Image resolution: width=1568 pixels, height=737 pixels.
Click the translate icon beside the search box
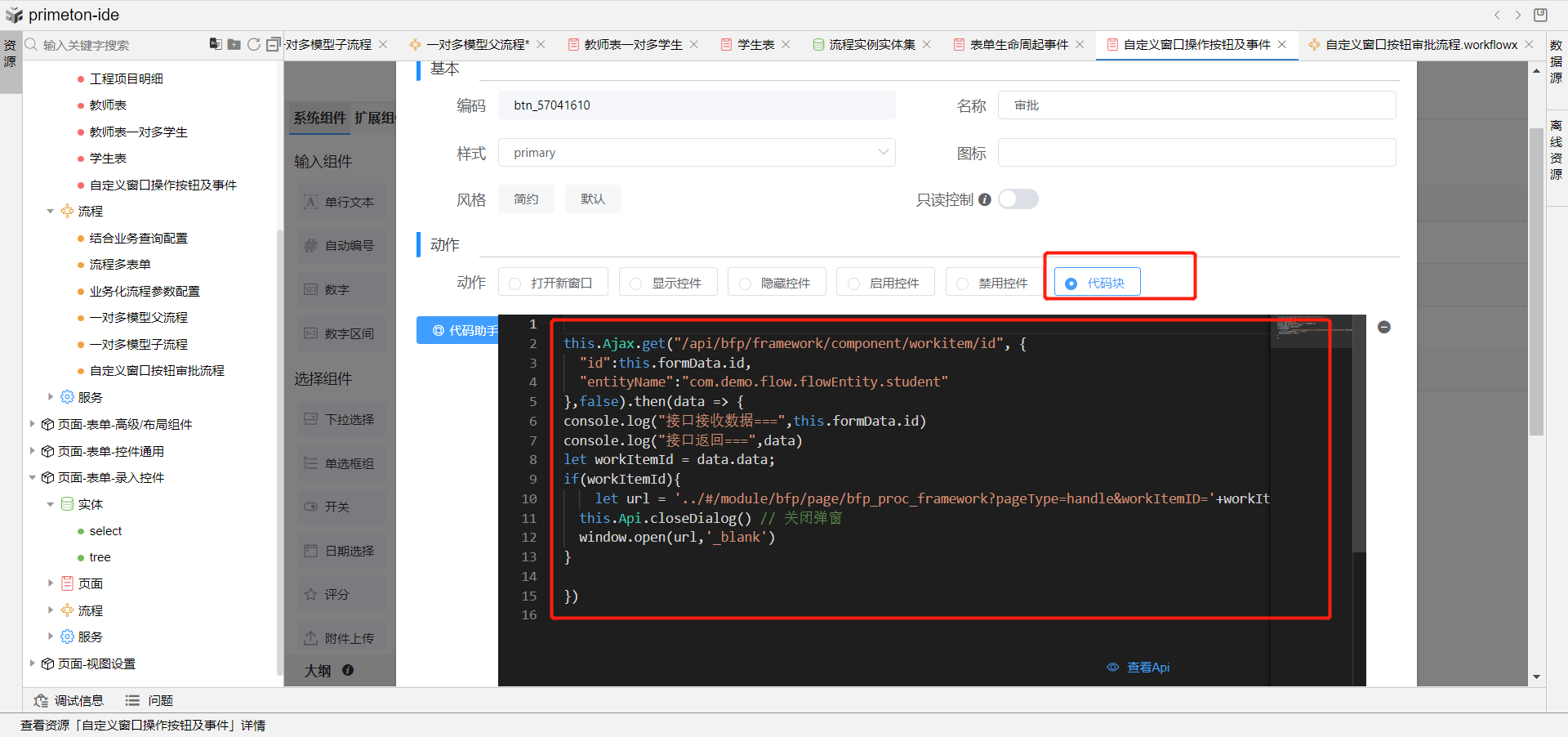216,44
